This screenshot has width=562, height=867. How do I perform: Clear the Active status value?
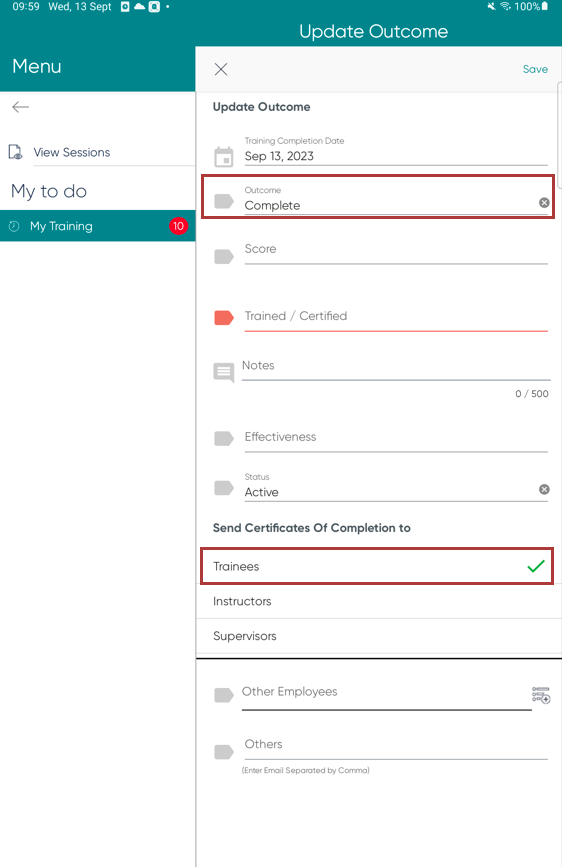[544, 489]
